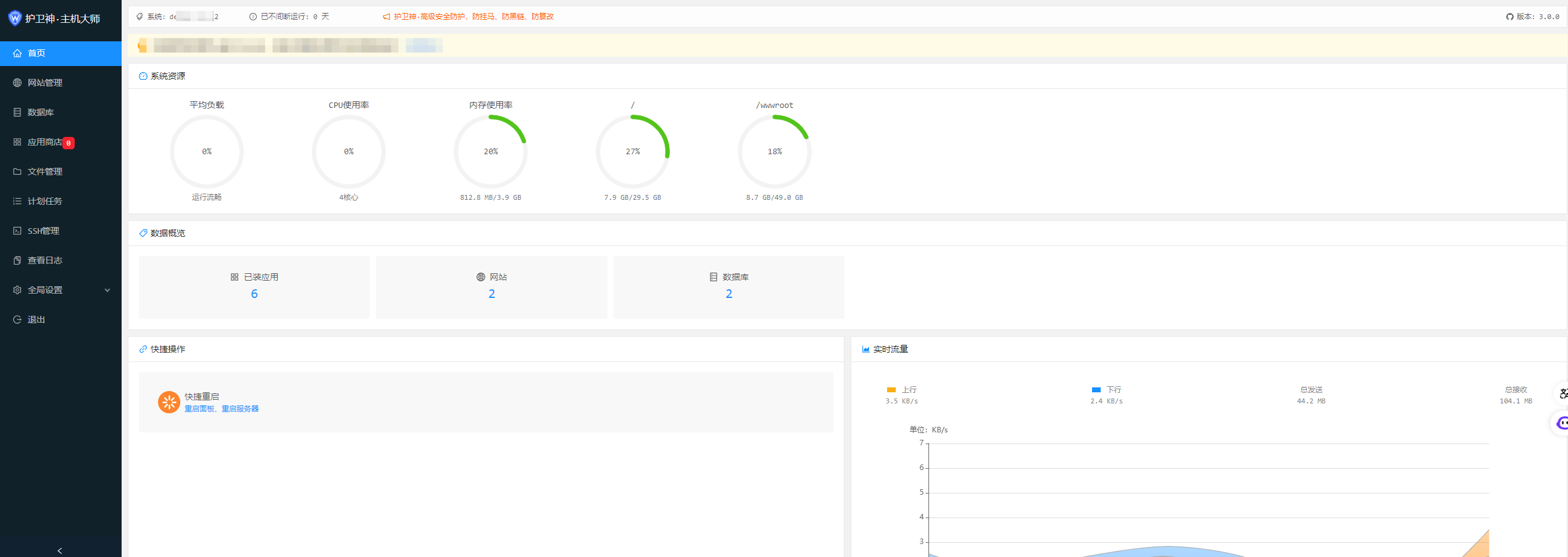Screen dimensions: 1568x557
Task: Click the purple chat assistant floating icon
Action: pyautogui.click(x=1562, y=423)
